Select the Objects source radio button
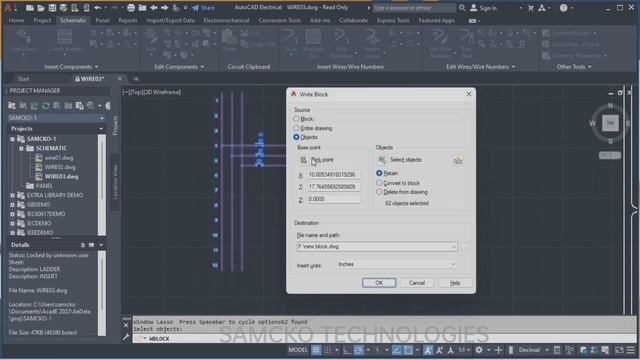The image size is (640, 360). (x=296, y=137)
